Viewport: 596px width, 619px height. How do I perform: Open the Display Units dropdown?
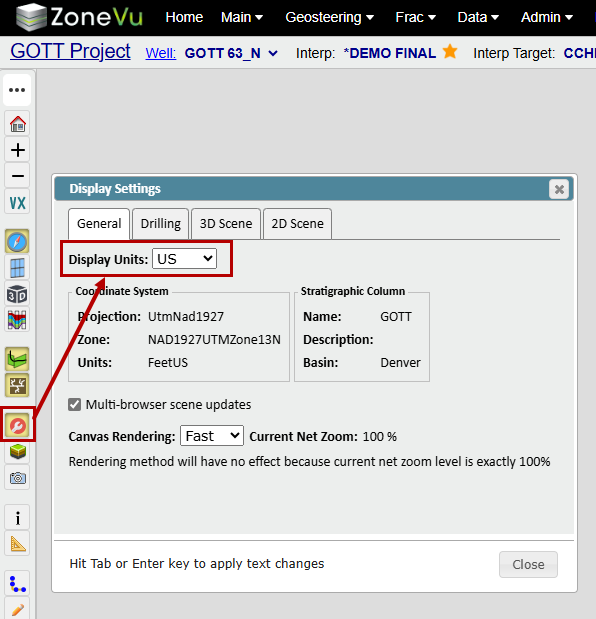(184, 259)
